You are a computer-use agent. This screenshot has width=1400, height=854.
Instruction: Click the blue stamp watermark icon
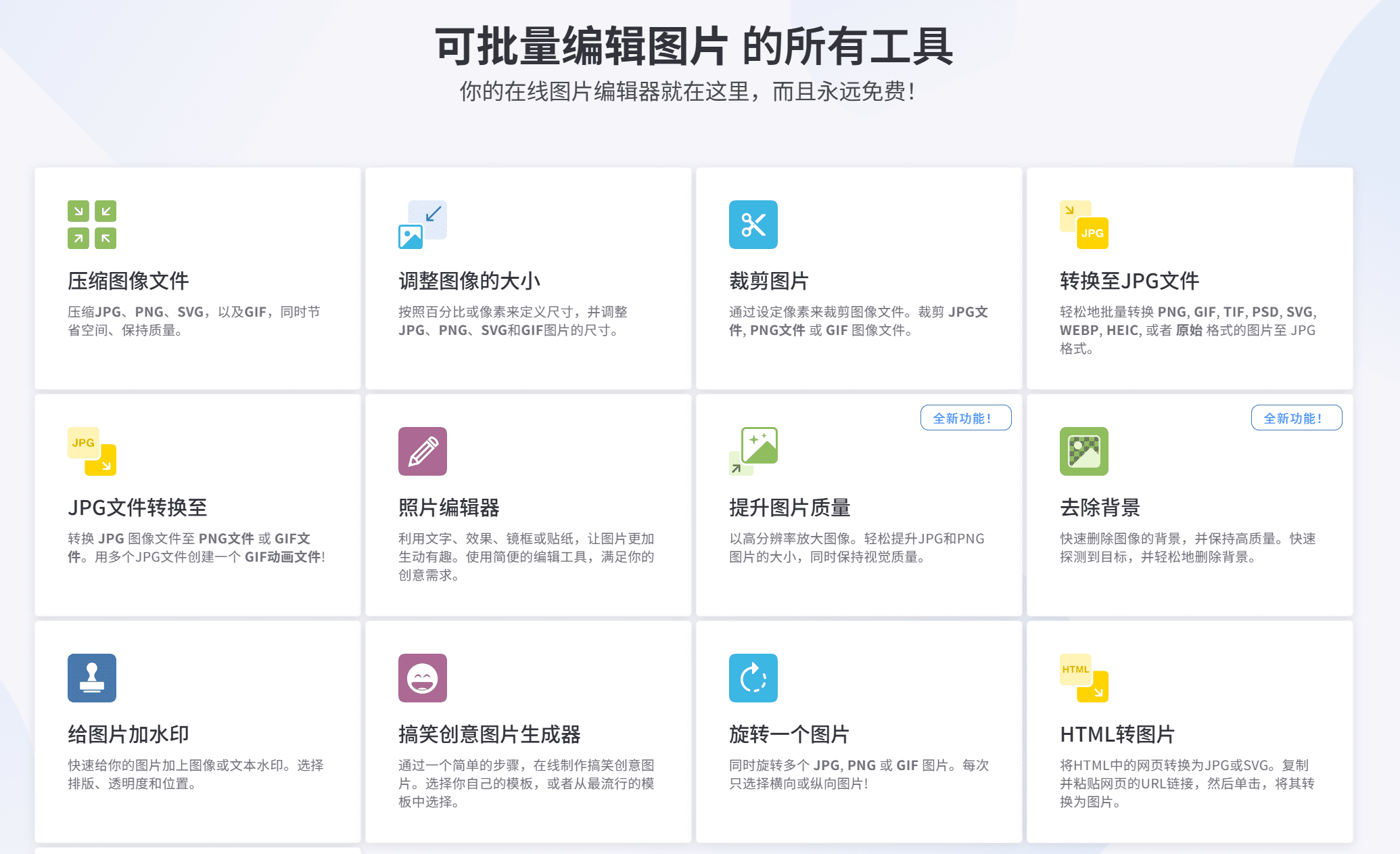(x=92, y=678)
